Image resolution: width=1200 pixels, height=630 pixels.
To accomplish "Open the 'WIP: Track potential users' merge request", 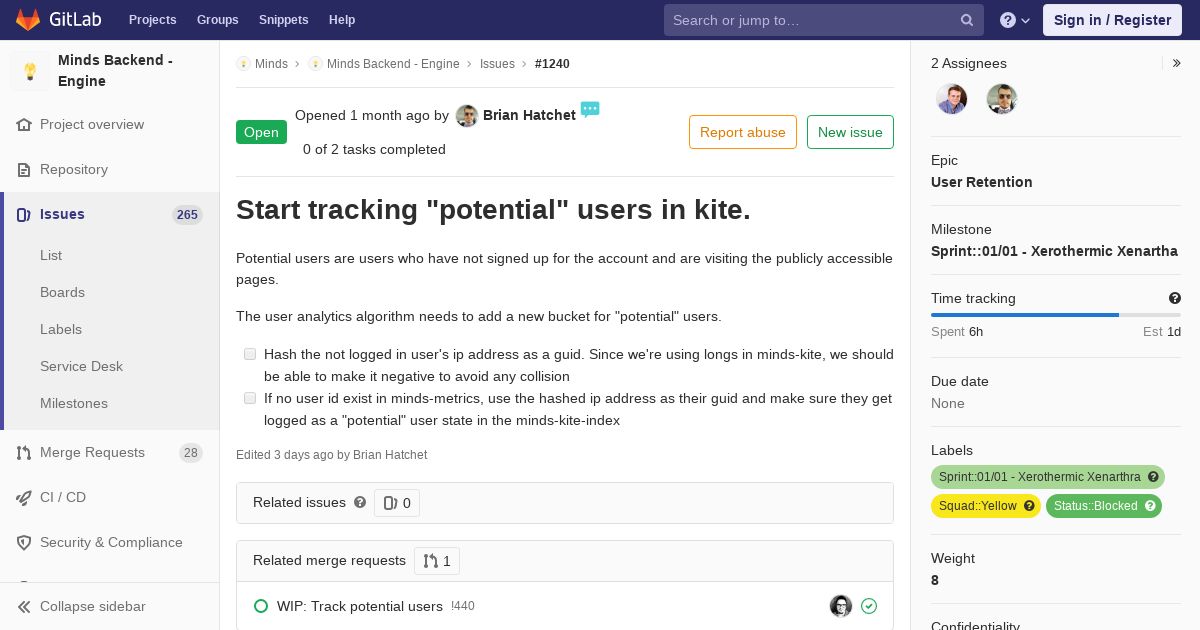I will click(x=360, y=606).
